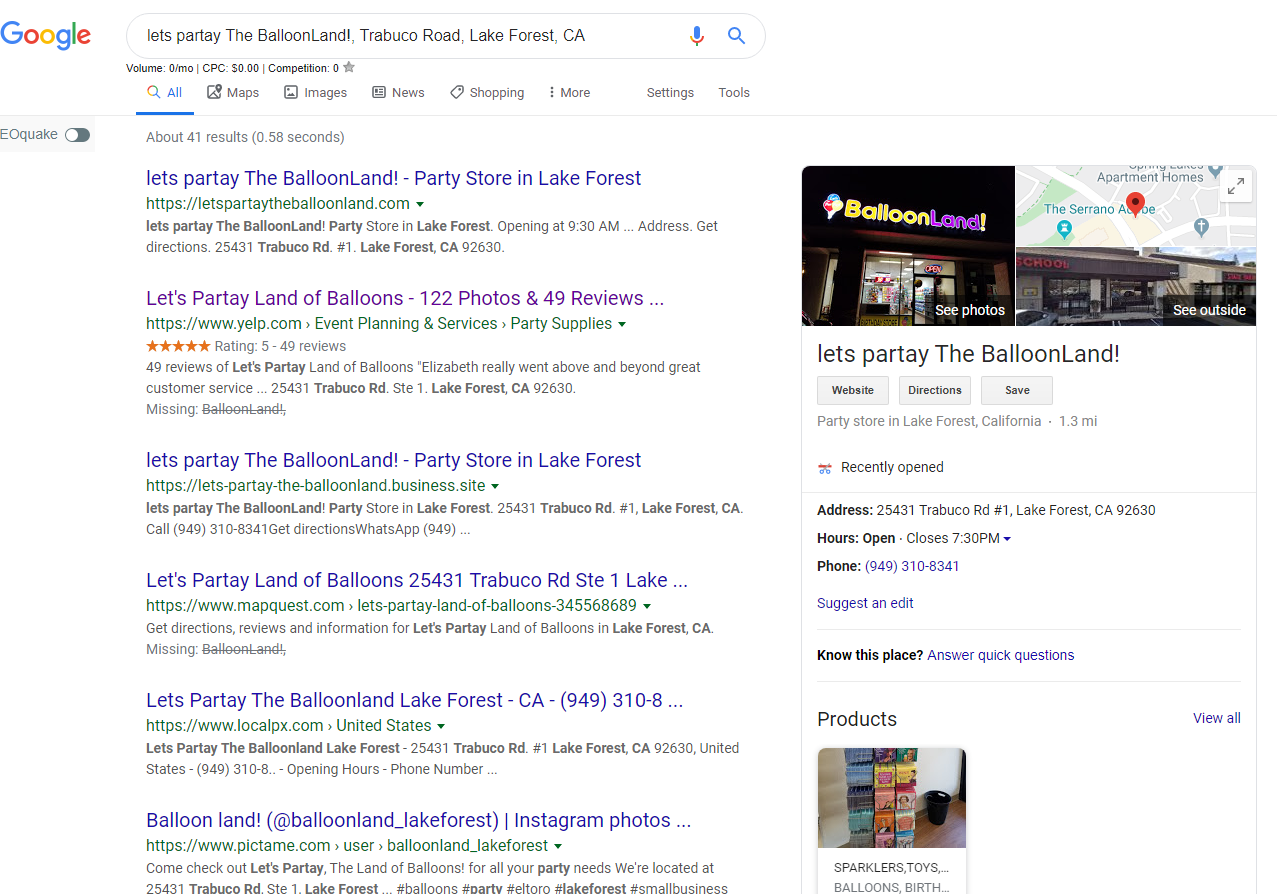Screen dimensions: 1277x894
Task: Open the All results tab
Action: click(165, 93)
